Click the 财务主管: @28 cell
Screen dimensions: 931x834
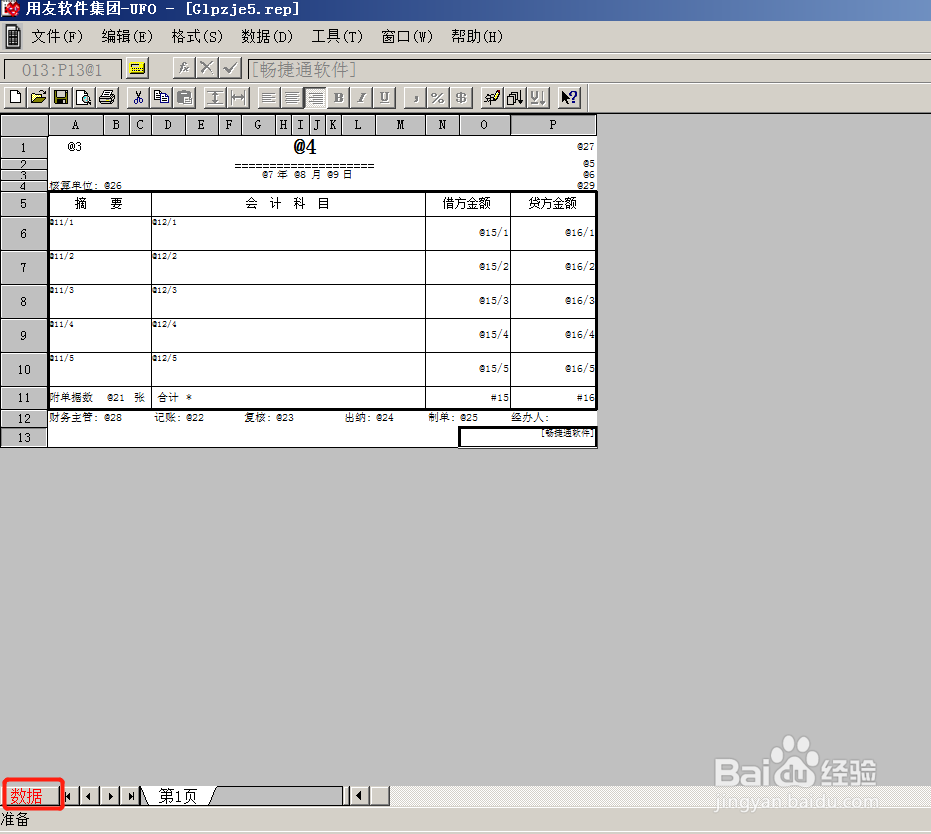point(86,418)
